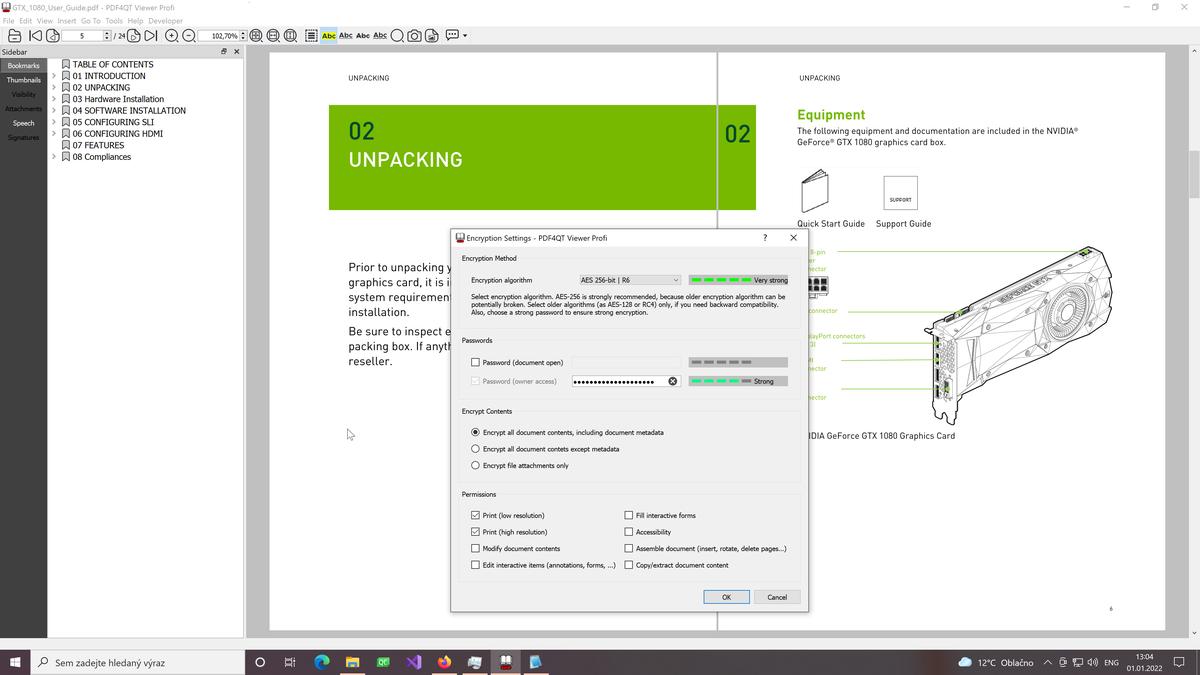Select the text highlight Abc tool
This screenshot has height=675, width=1200.
[x=328, y=35]
